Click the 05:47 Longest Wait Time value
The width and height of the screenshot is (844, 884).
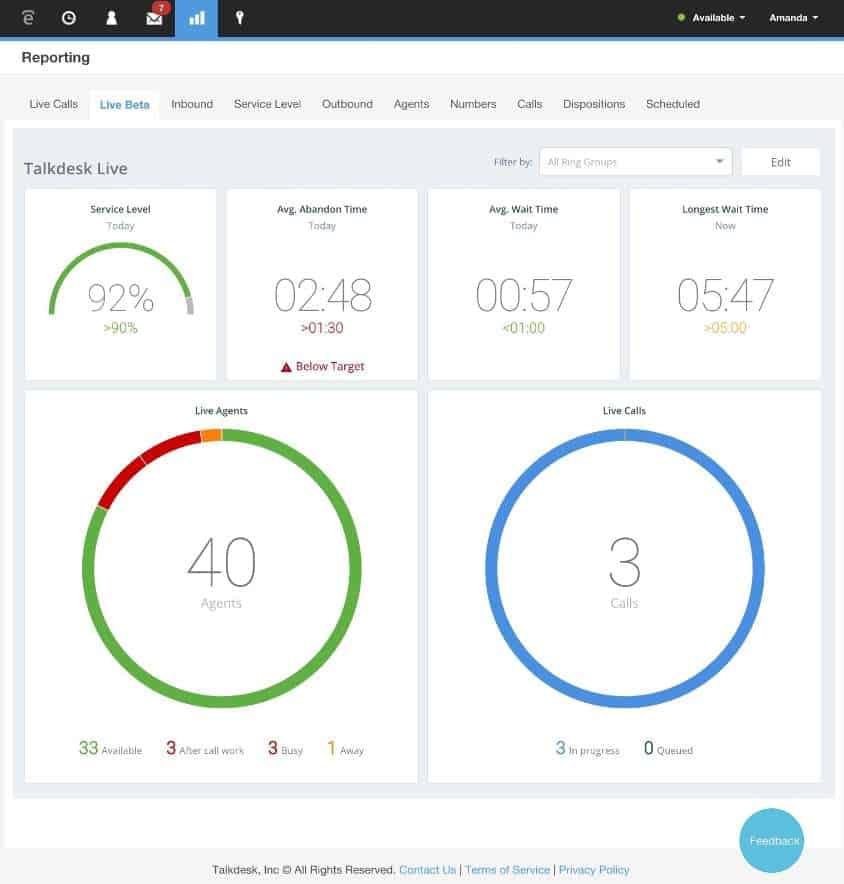coord(725,295)
